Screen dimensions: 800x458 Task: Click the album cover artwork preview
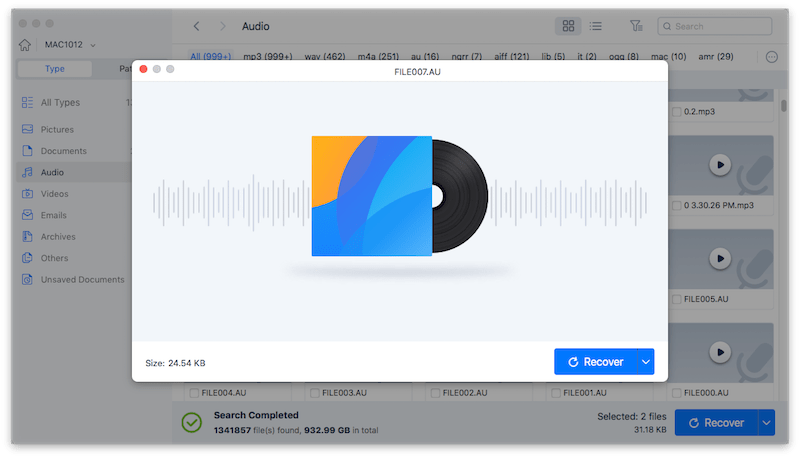371,196
